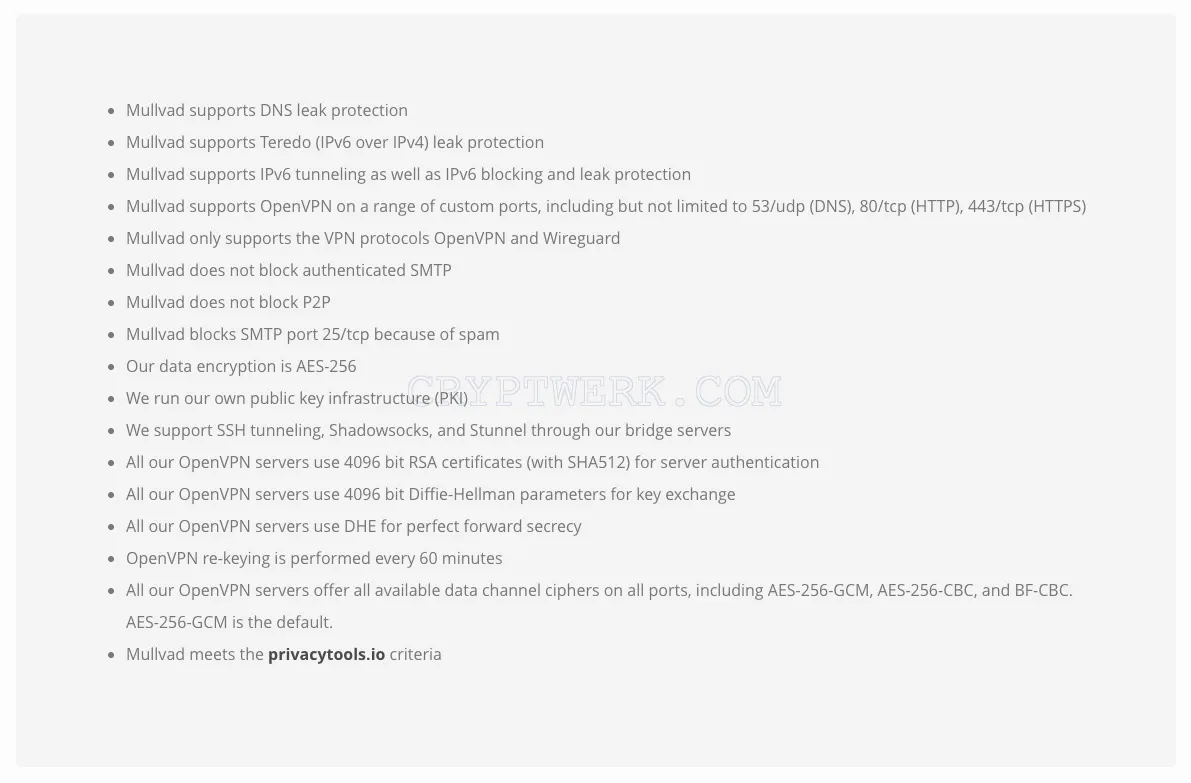
Task: Click the OpenVPN custom ports bullet item
Action: point(606,206)
